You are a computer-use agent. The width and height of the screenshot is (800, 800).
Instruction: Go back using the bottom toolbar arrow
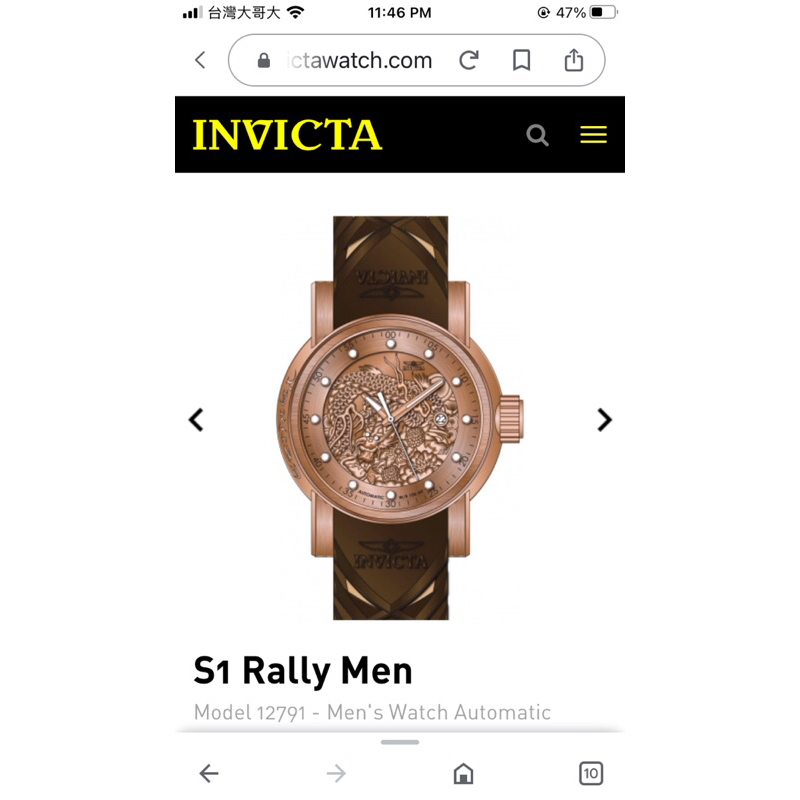click(x=209, y=773)
